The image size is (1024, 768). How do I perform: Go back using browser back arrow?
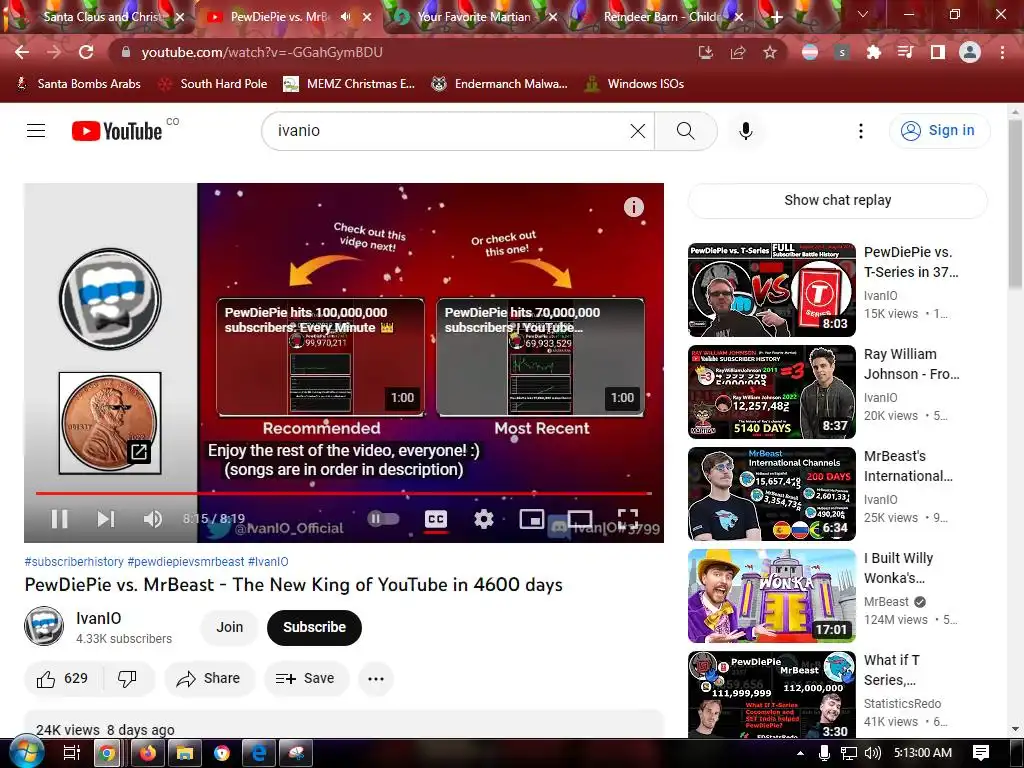point(22,52)
